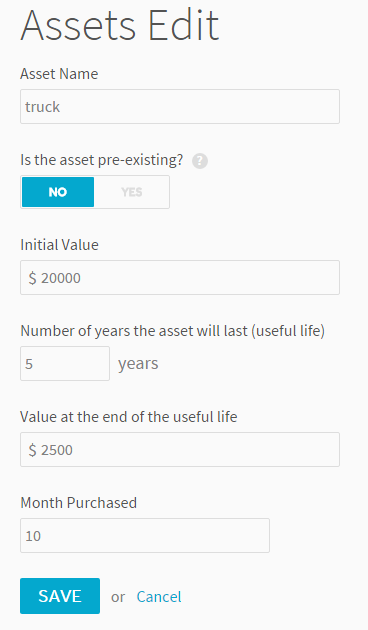The height and width of the screenshot is (630, 368).
Task: Click the Assets Edit page heading
Action: pos(120,25)
